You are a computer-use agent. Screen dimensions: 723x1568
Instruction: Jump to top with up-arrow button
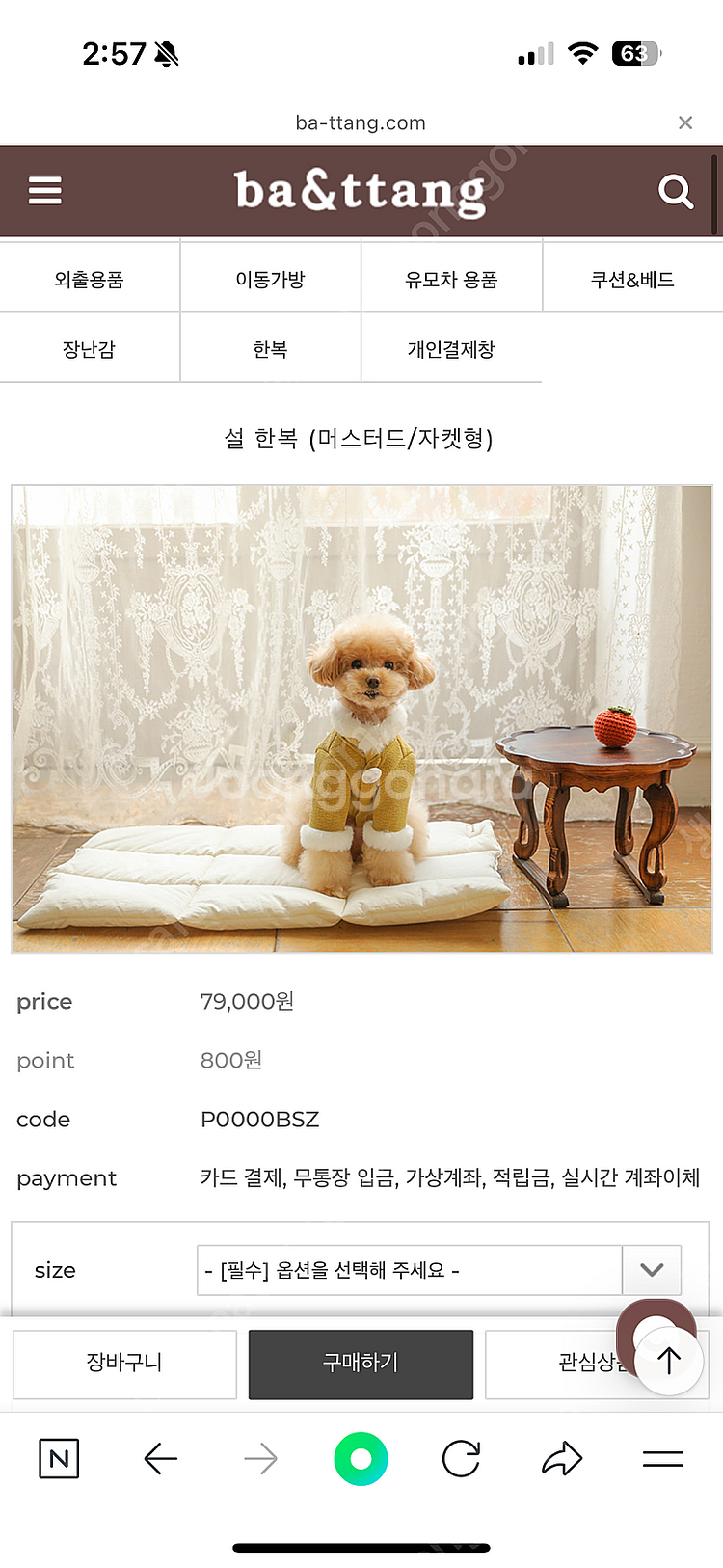[x=669, y=1360]
